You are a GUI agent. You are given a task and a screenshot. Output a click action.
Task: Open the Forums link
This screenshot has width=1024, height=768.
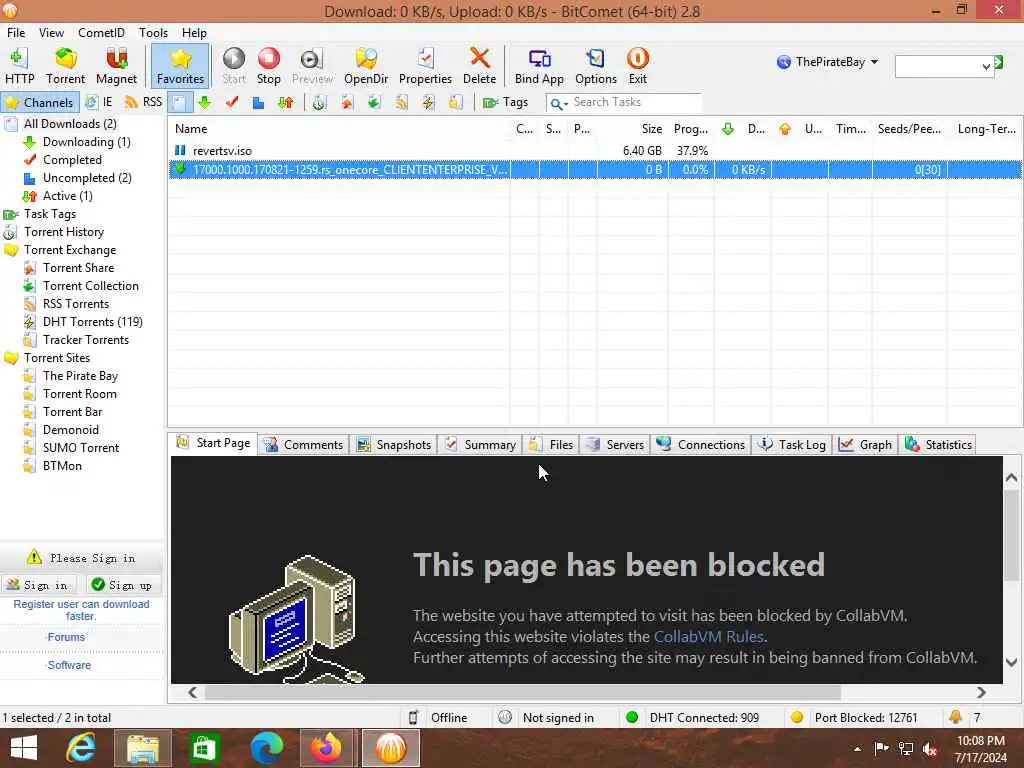(x=66, y=637)
